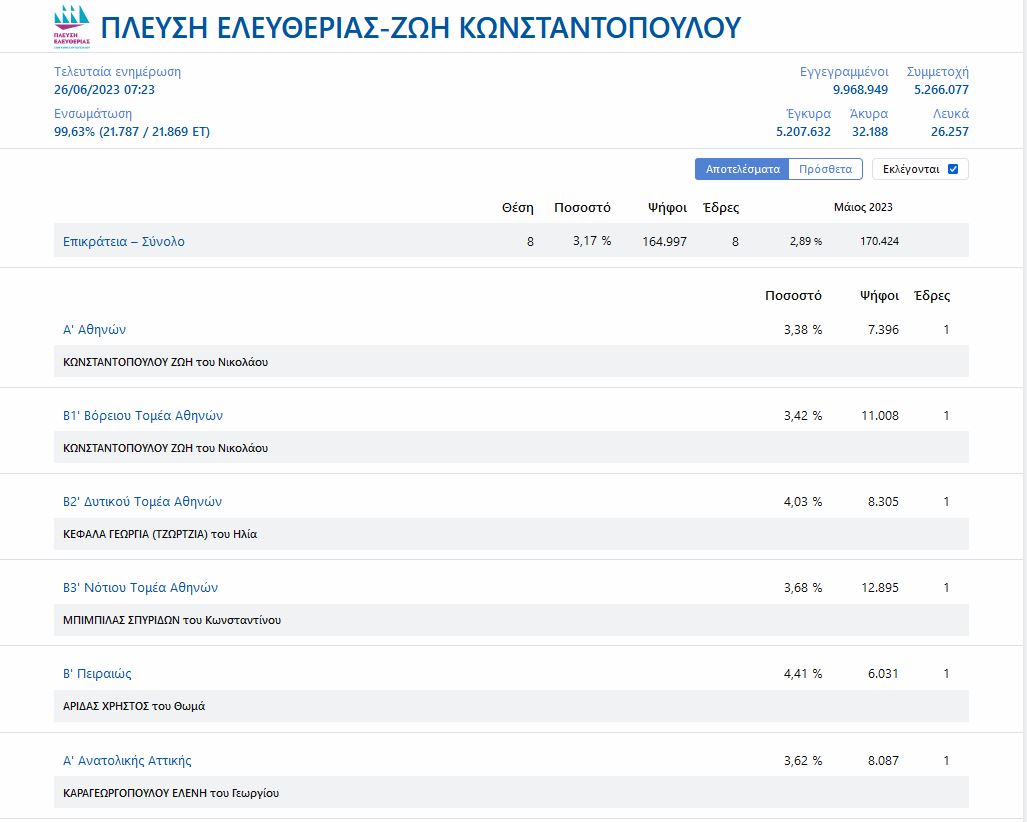Open the Β' Πειραιώς district link

[97, 673]
